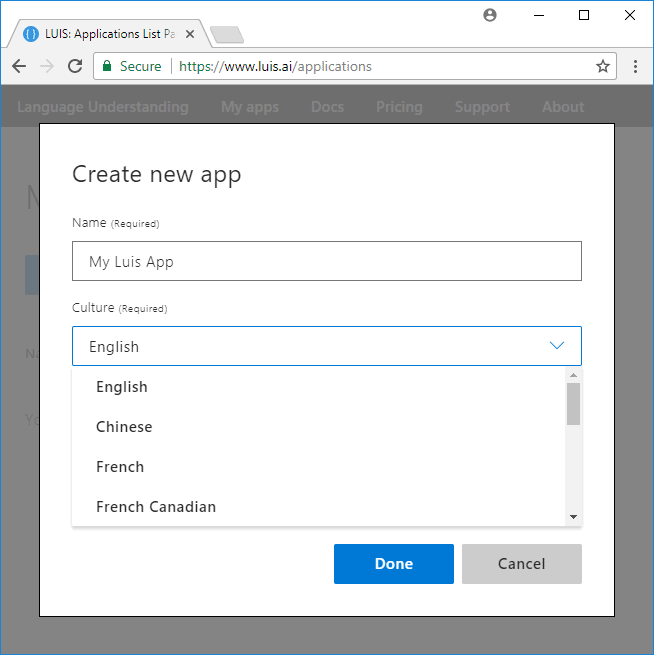
Task: Bookmark page with the star icon
Action: [603, 66]
